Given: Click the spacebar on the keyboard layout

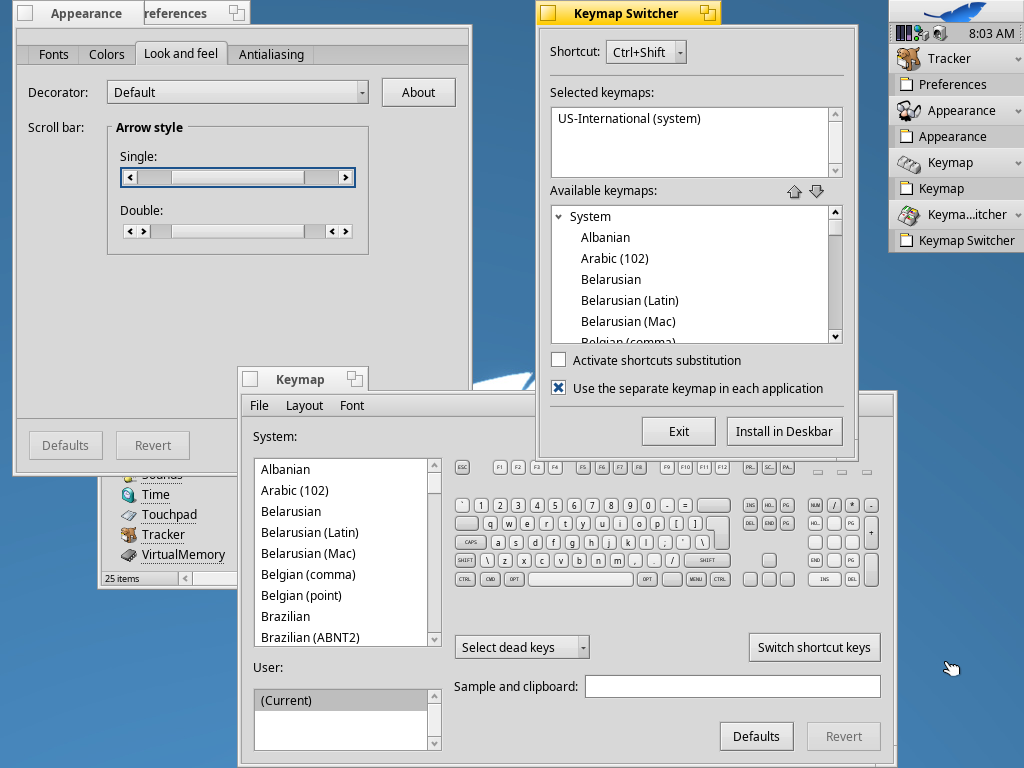Looking at the screenshot, I should (580, 579).
